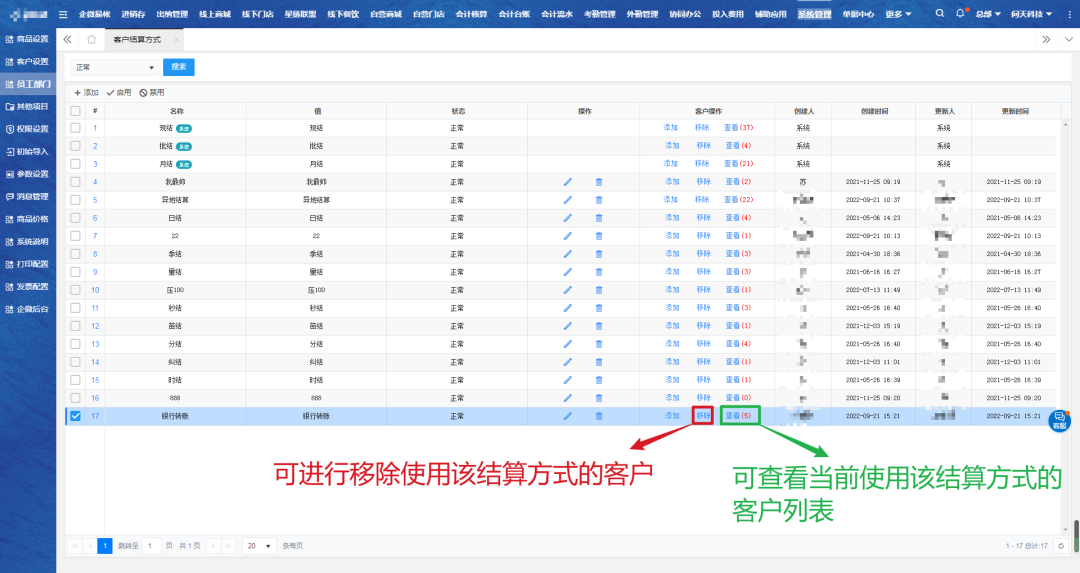
Task: Tick the checkbox for row 5 异地结算
Action: [75, 200]
